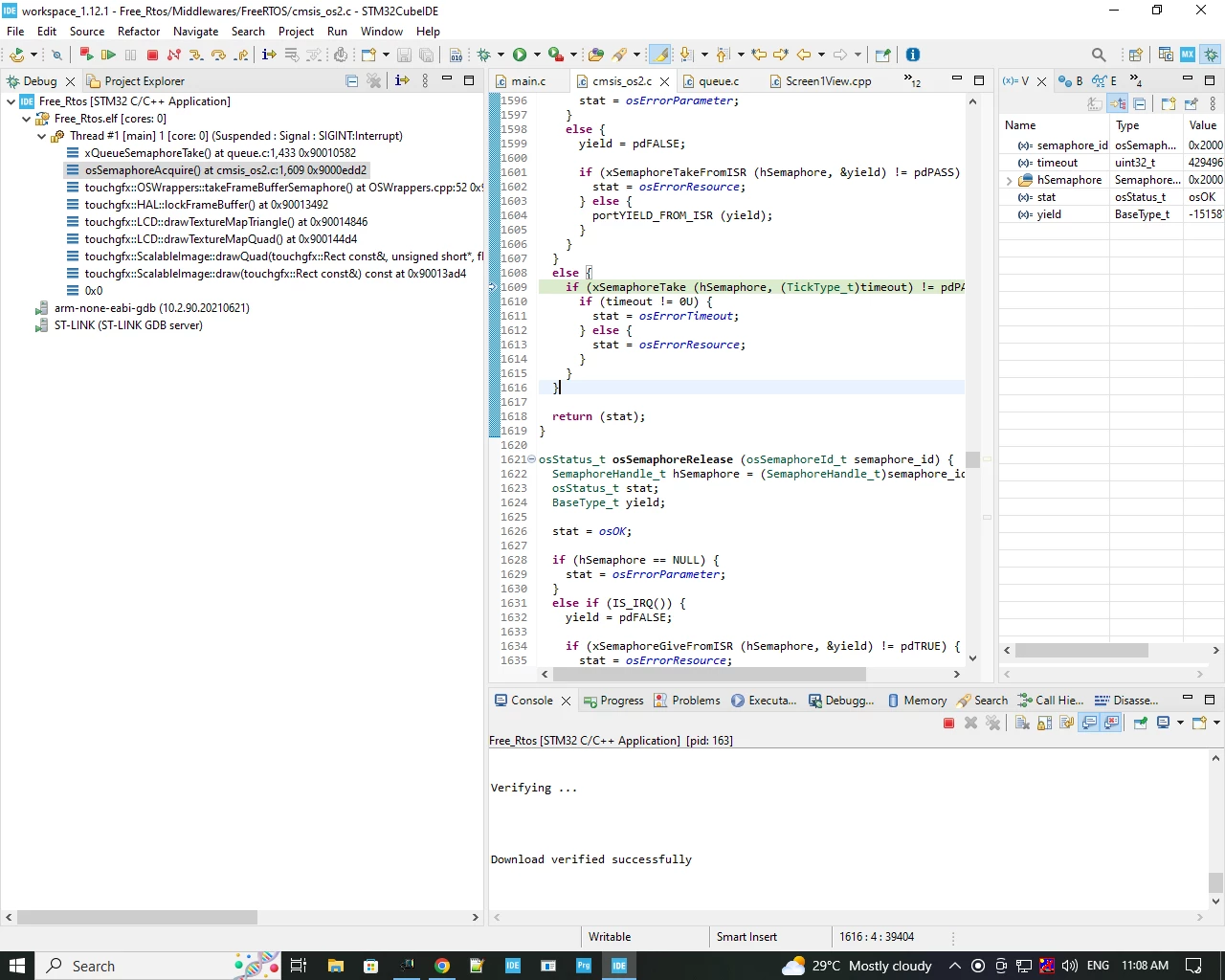Open the Project menu
Screen dimensions: 1225x980
[x=296, y=31]
